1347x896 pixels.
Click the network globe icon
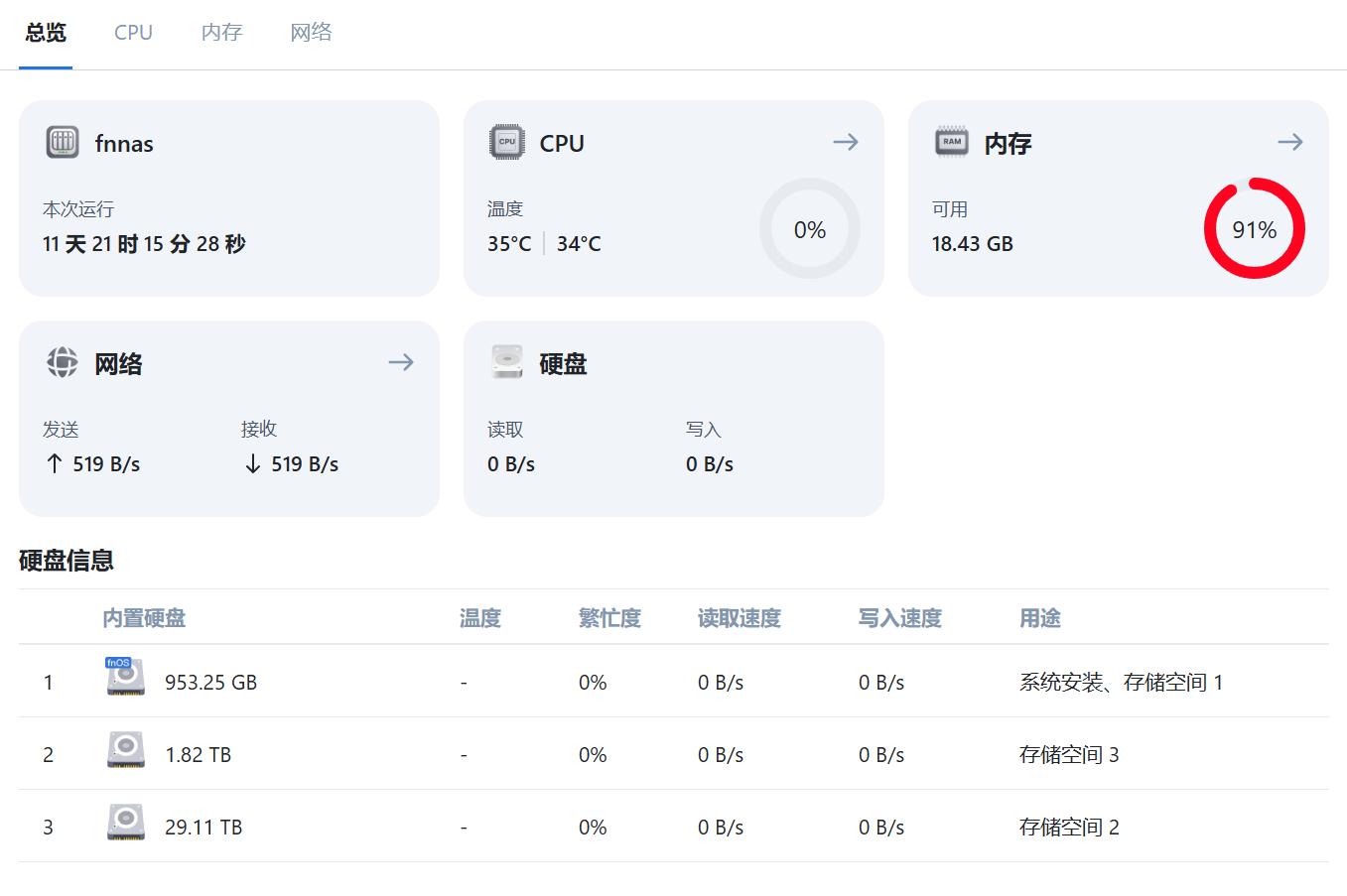(63, 362)
